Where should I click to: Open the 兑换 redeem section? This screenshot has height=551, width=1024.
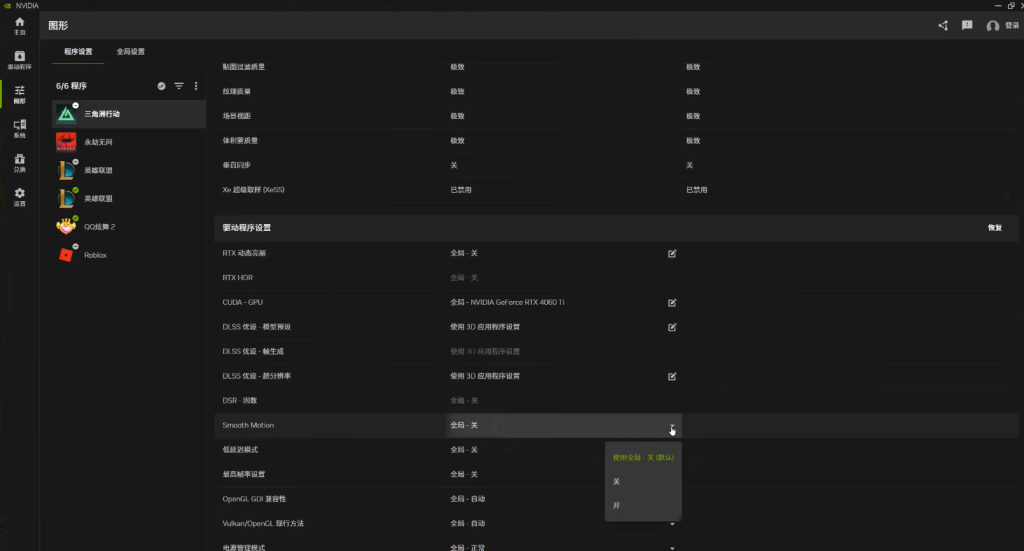pyautogui.click(x=20, y=163)
